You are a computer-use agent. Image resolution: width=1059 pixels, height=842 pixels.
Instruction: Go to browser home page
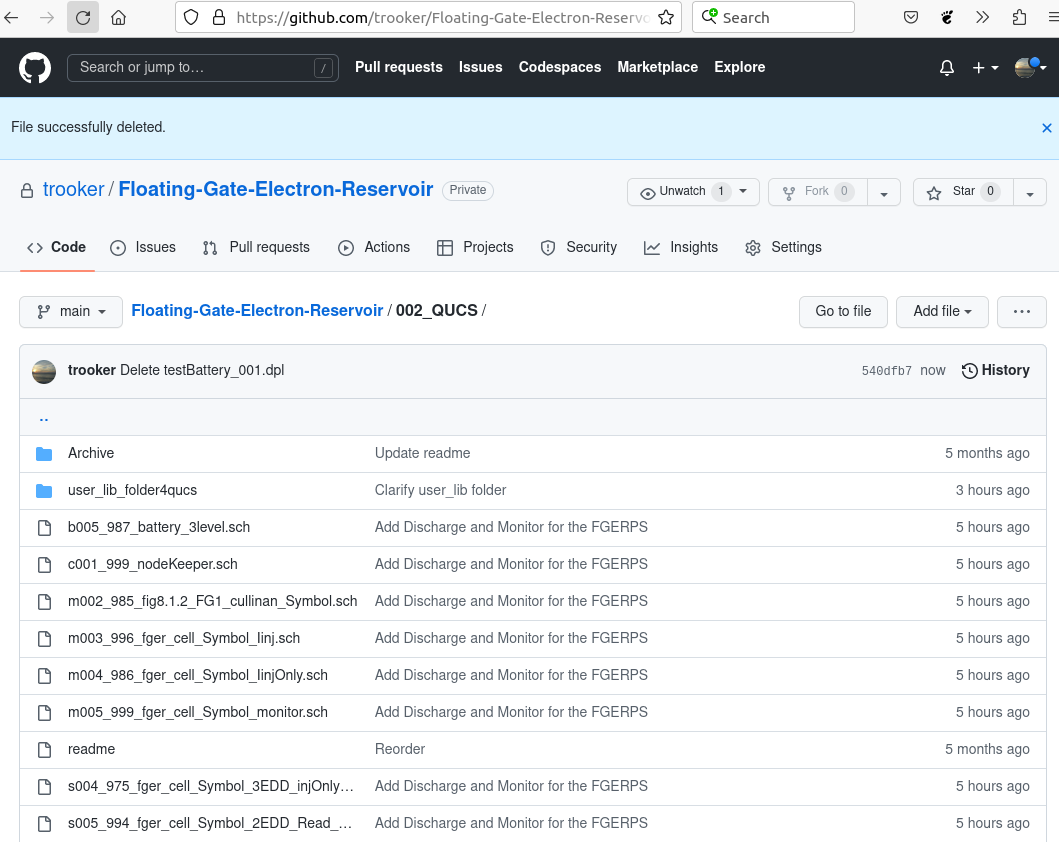tap(118, 17)
